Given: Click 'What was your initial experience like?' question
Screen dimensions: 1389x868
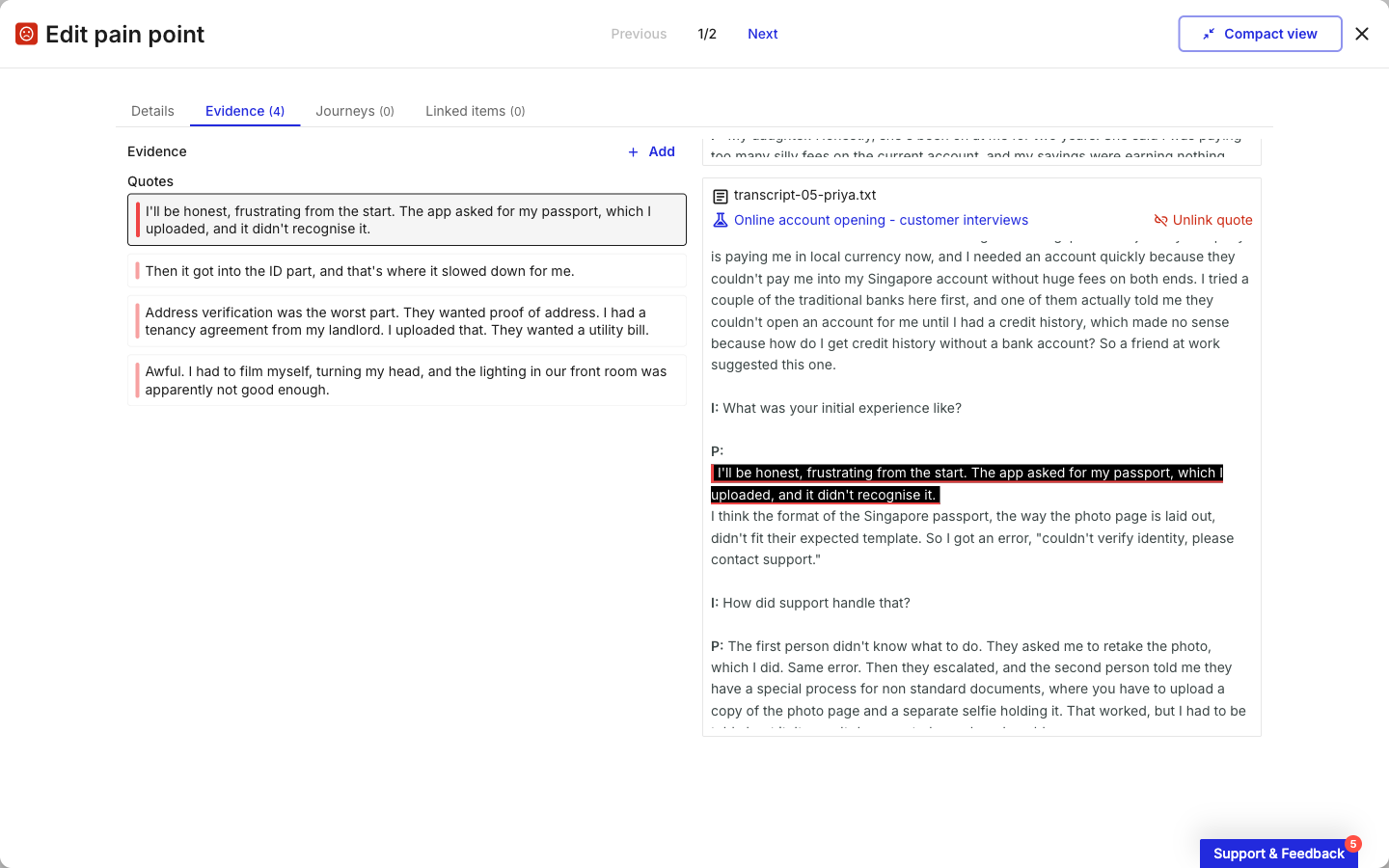Looking at the screenshot, I should (842, 408).
